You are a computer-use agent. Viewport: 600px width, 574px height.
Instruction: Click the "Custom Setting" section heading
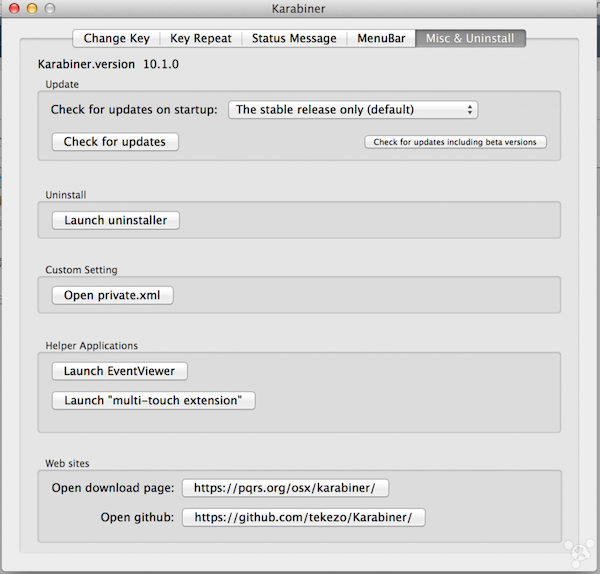81,270
